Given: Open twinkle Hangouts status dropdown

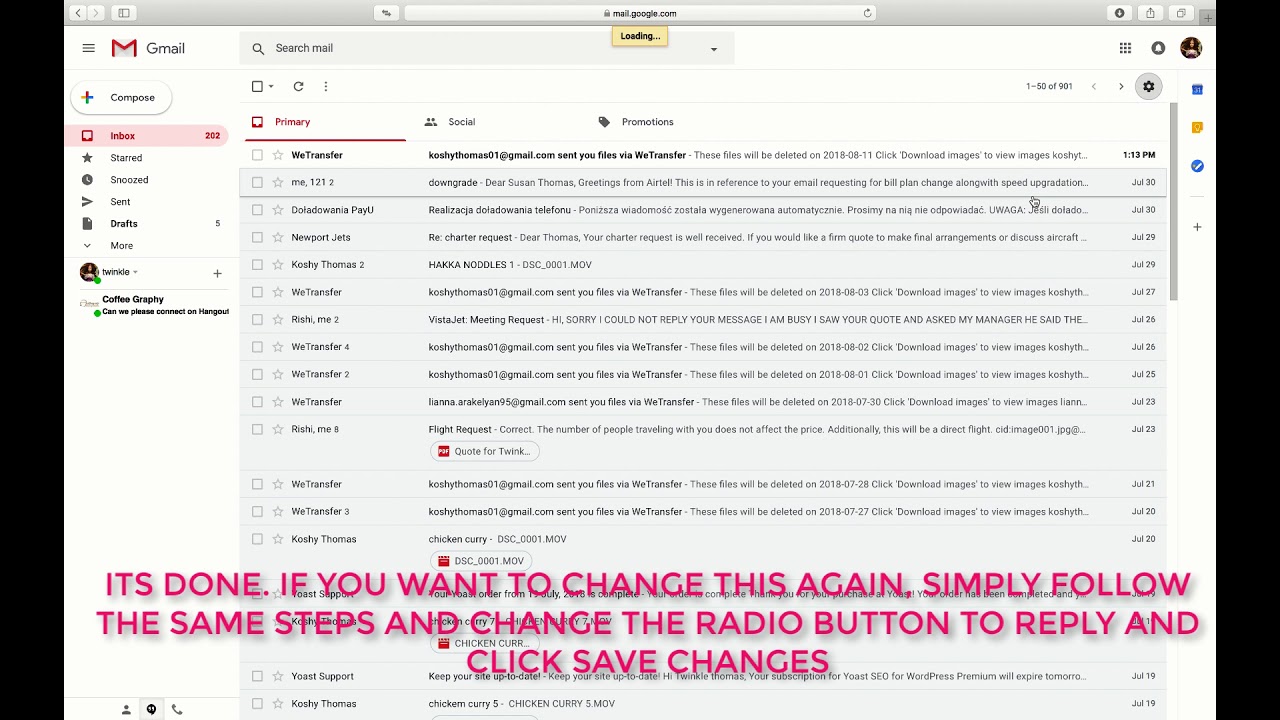Looking at the screenshot, I should click(135, 272).
